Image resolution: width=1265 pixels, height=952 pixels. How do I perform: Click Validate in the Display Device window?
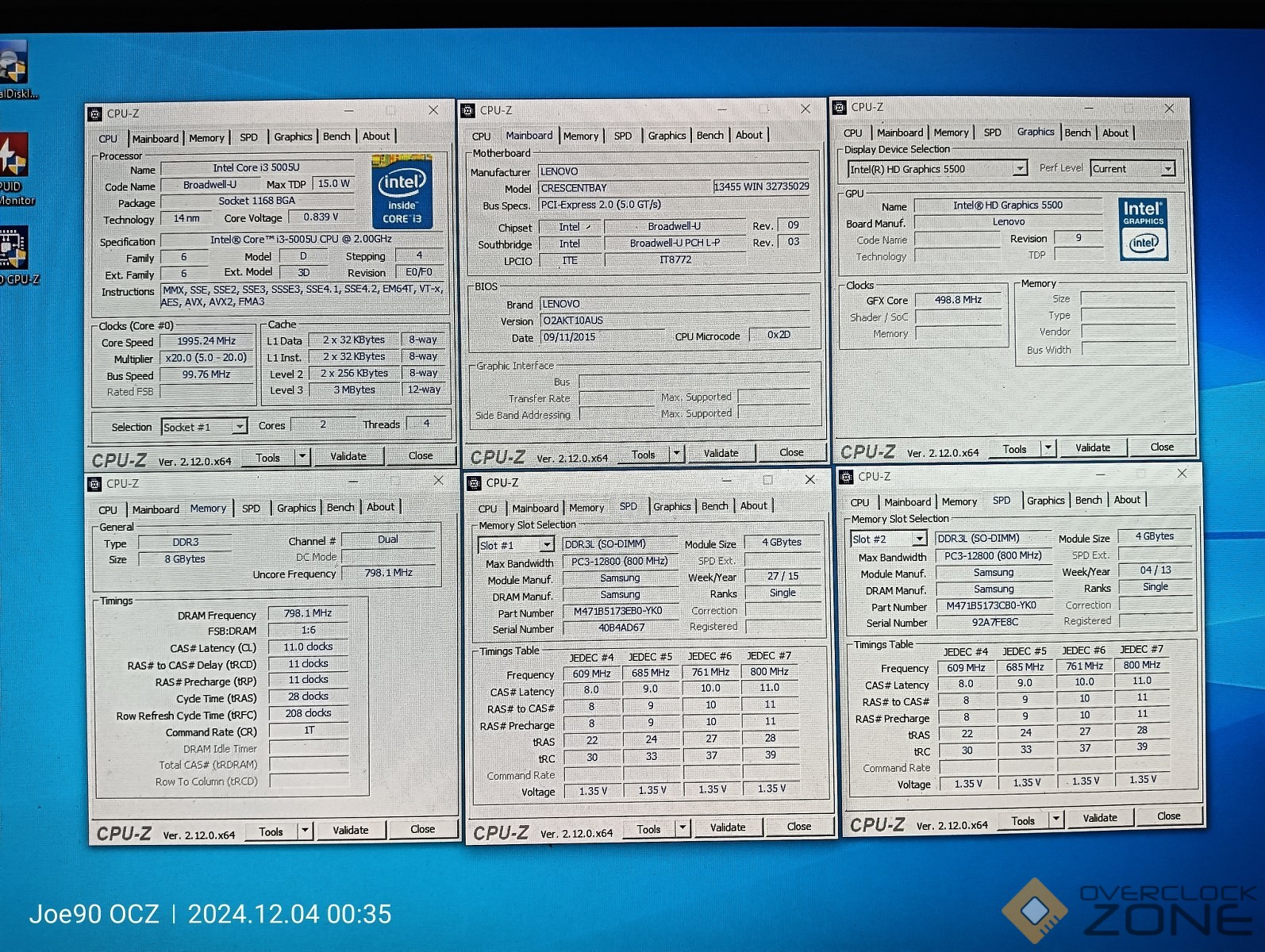(1093, 447)
